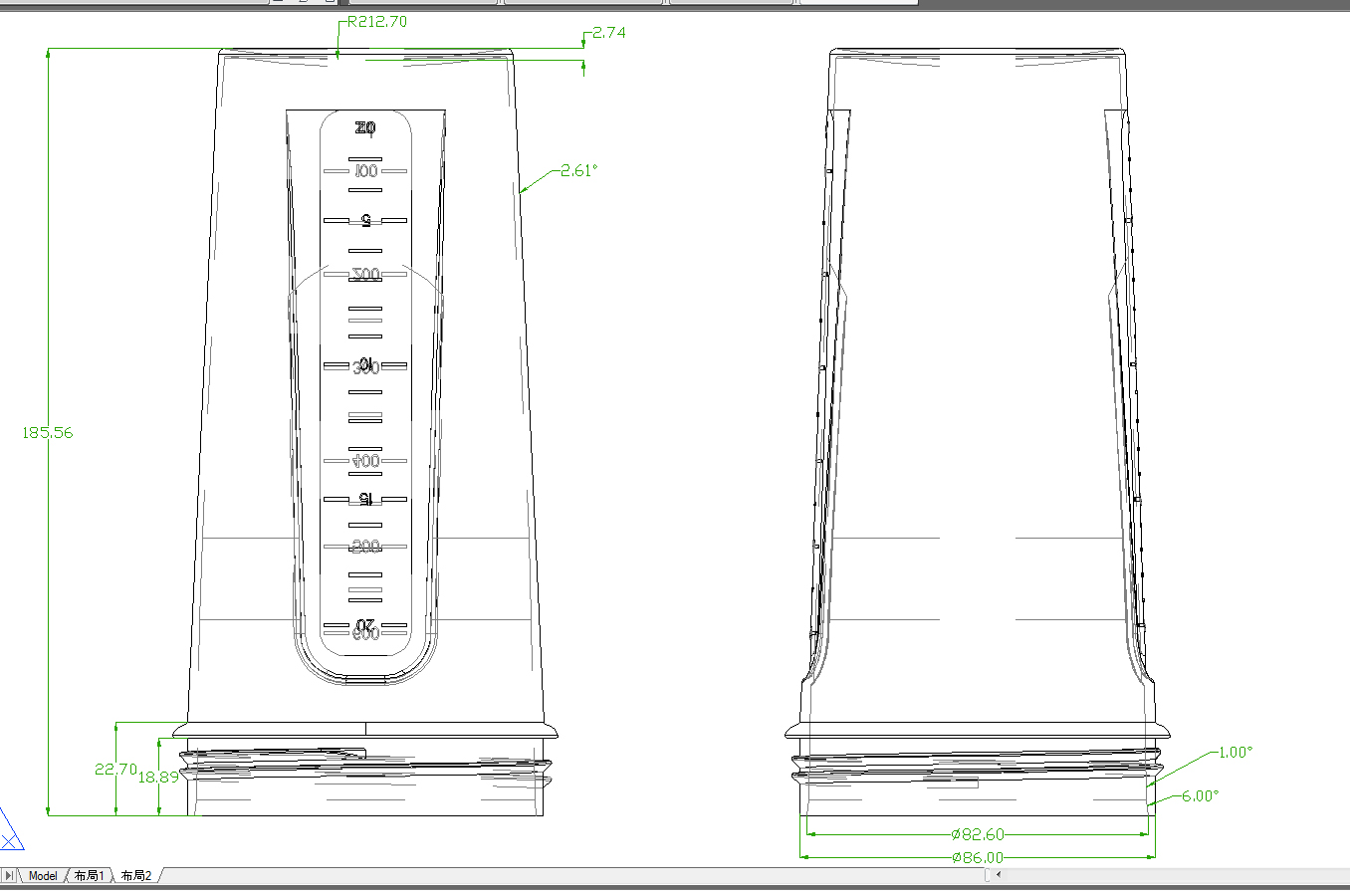Click the ø86.00 diameter dimension
This screenshot has height=896, width=1350.
click(x=978, y=857)
